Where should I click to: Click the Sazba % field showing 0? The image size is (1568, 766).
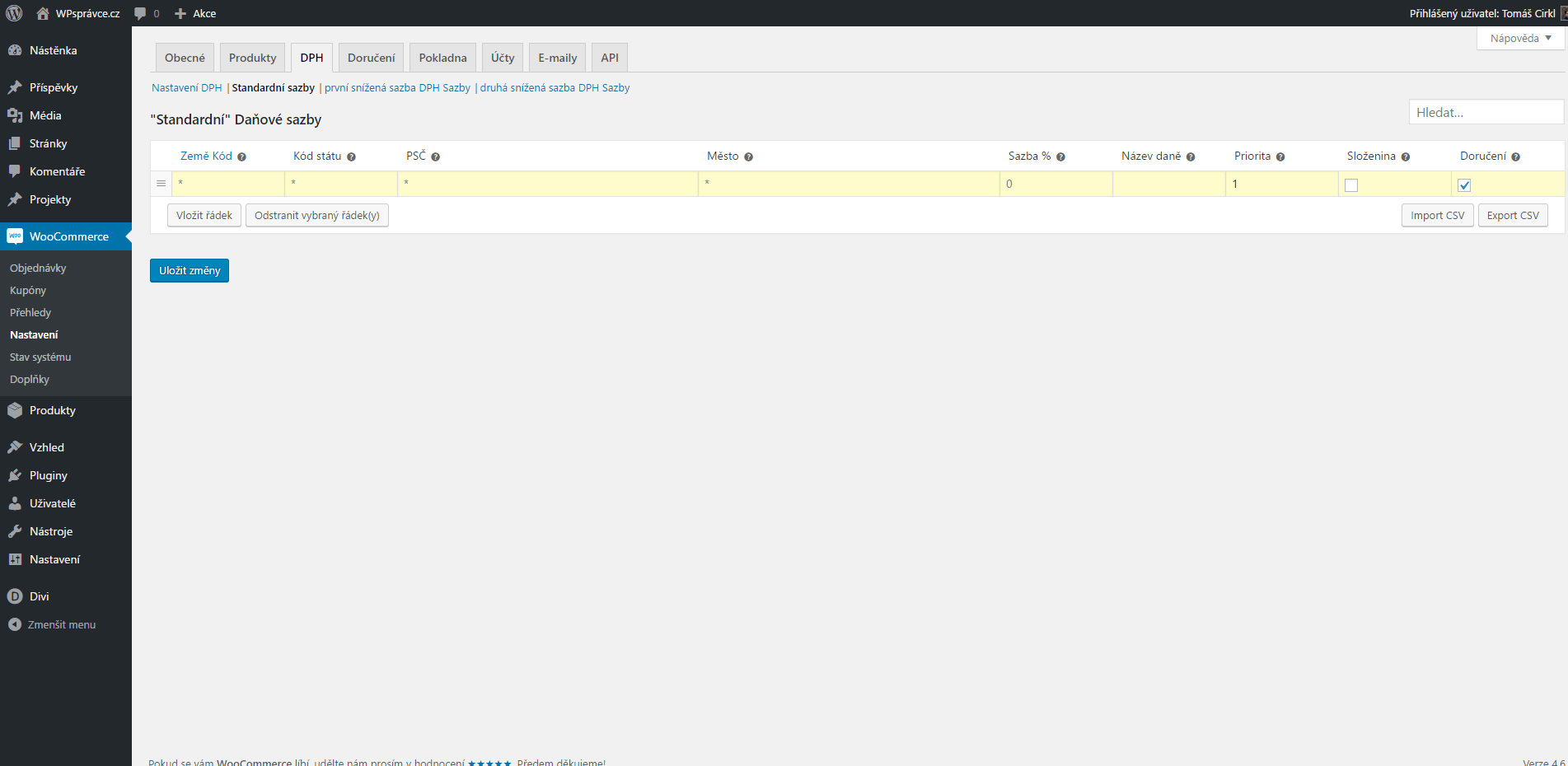coord(1055,184)
